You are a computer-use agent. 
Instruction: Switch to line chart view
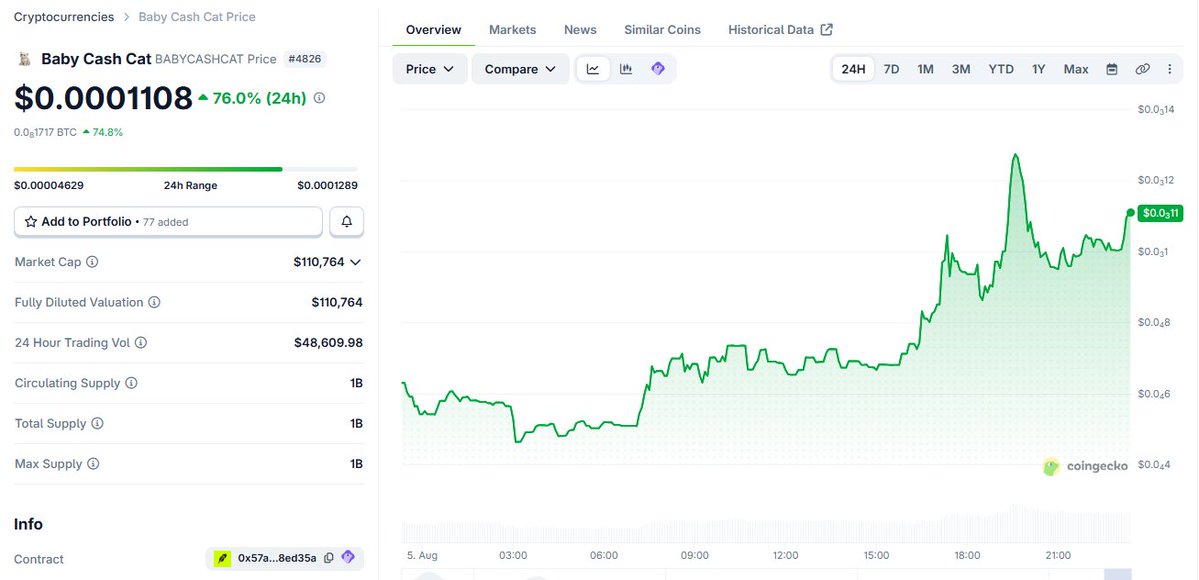point(593,69)
